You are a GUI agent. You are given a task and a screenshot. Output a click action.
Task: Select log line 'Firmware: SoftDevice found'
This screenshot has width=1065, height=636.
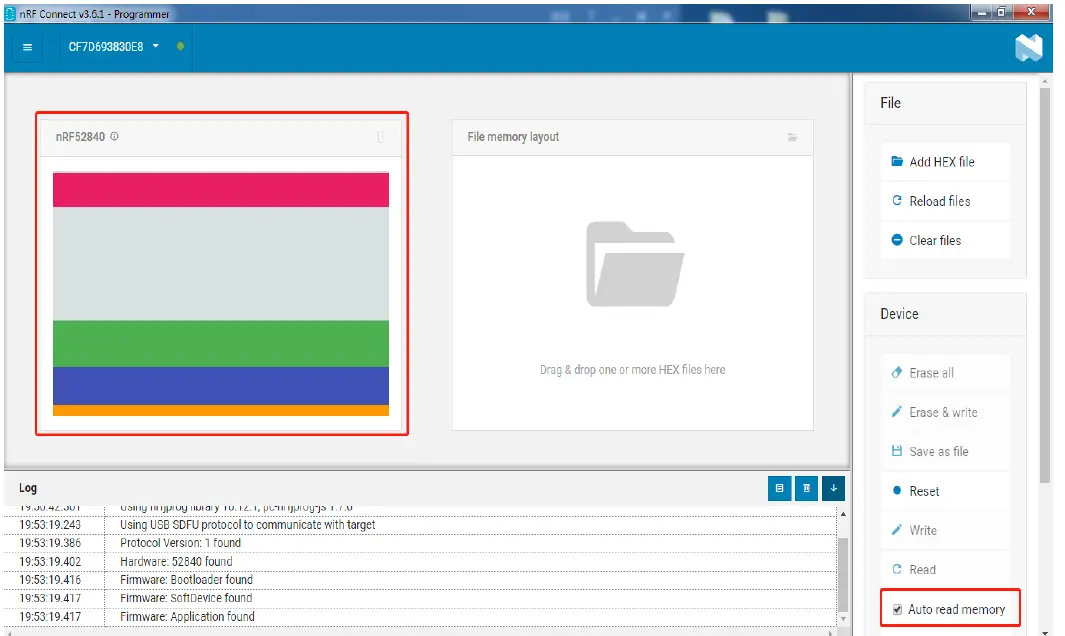point(420,599)
